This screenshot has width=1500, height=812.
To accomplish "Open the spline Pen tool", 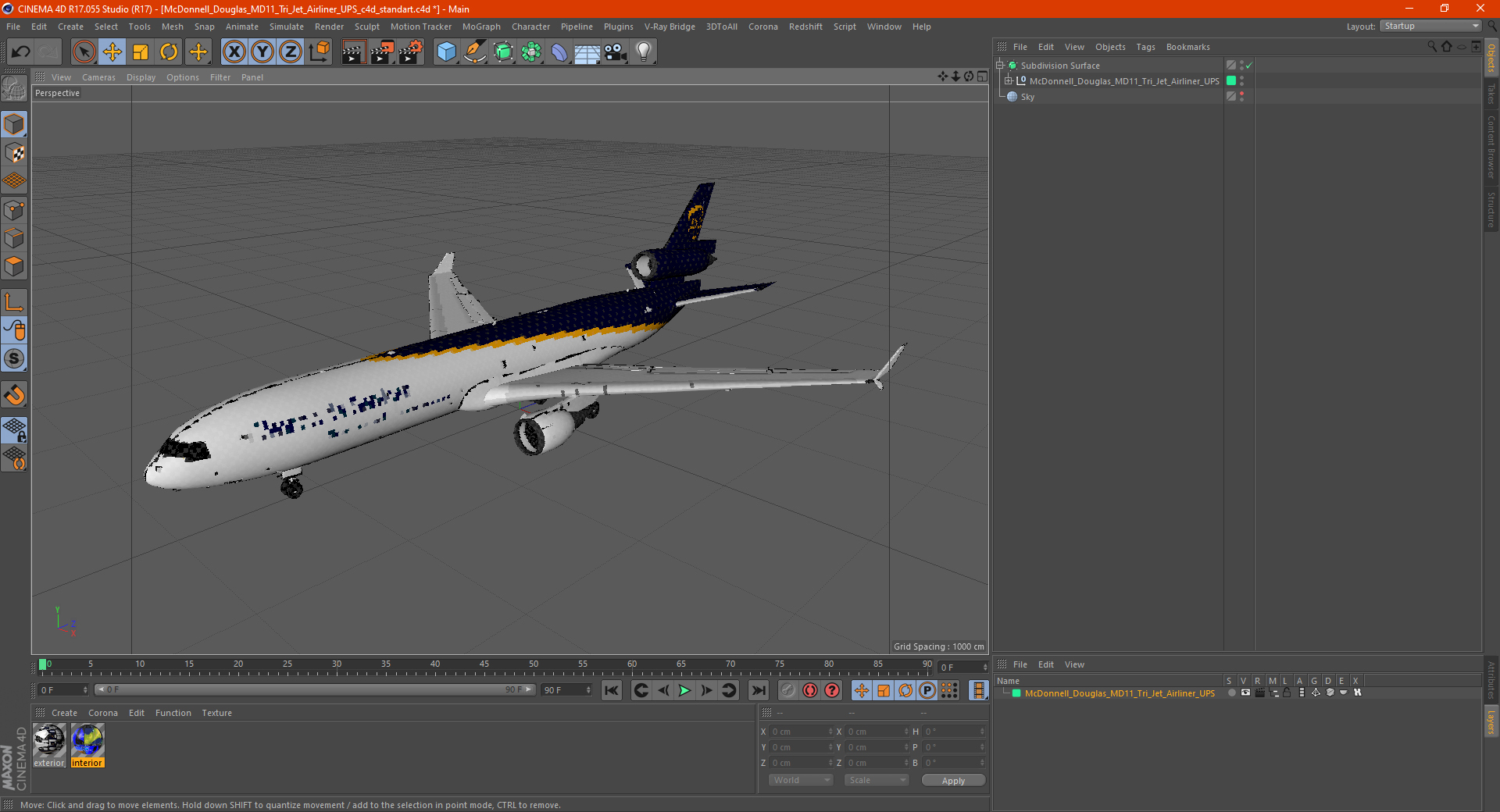I will tap(475, 52).
